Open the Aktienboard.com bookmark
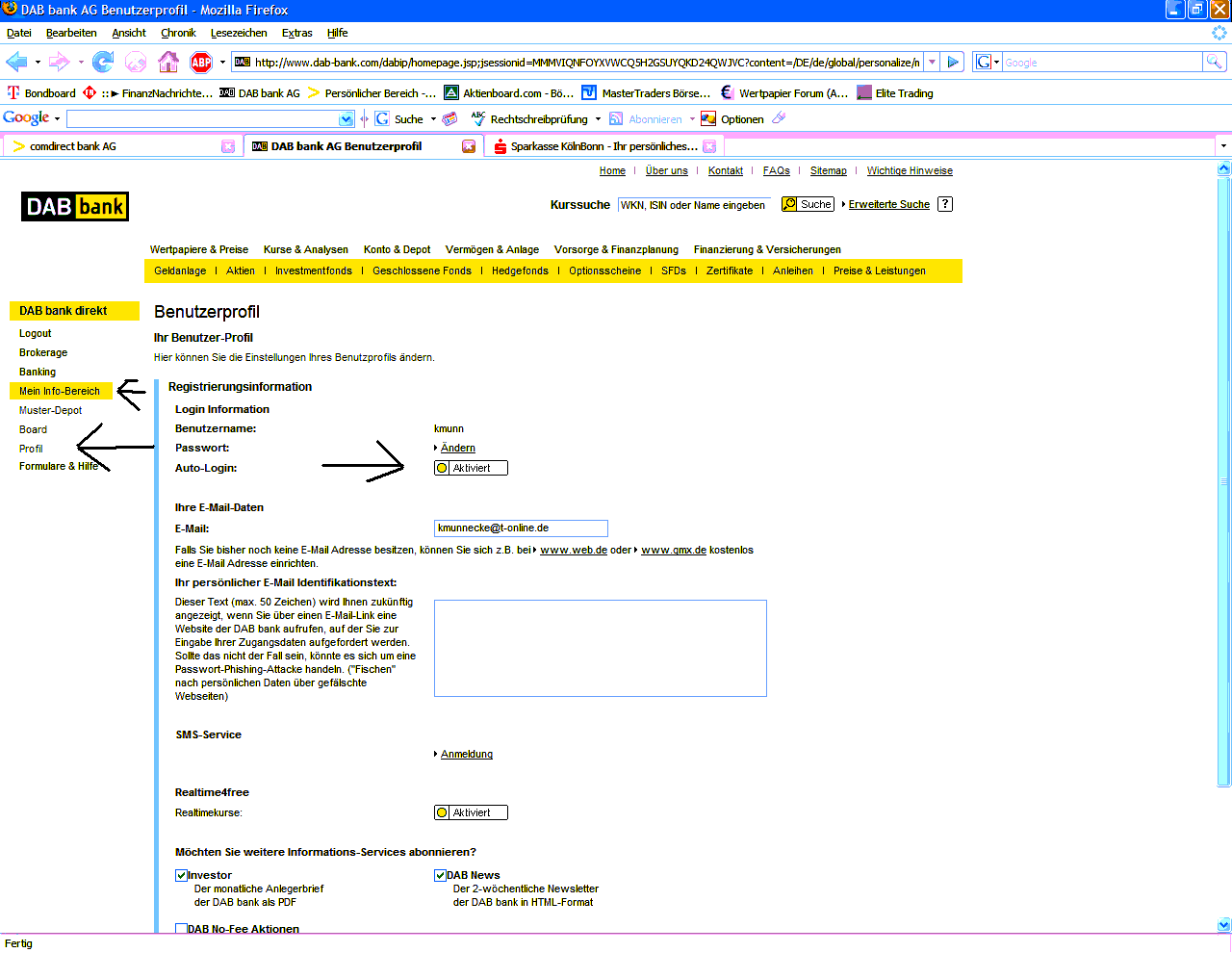The width and height of the screenshot is (1232, 953). click(x=508, y=93)
